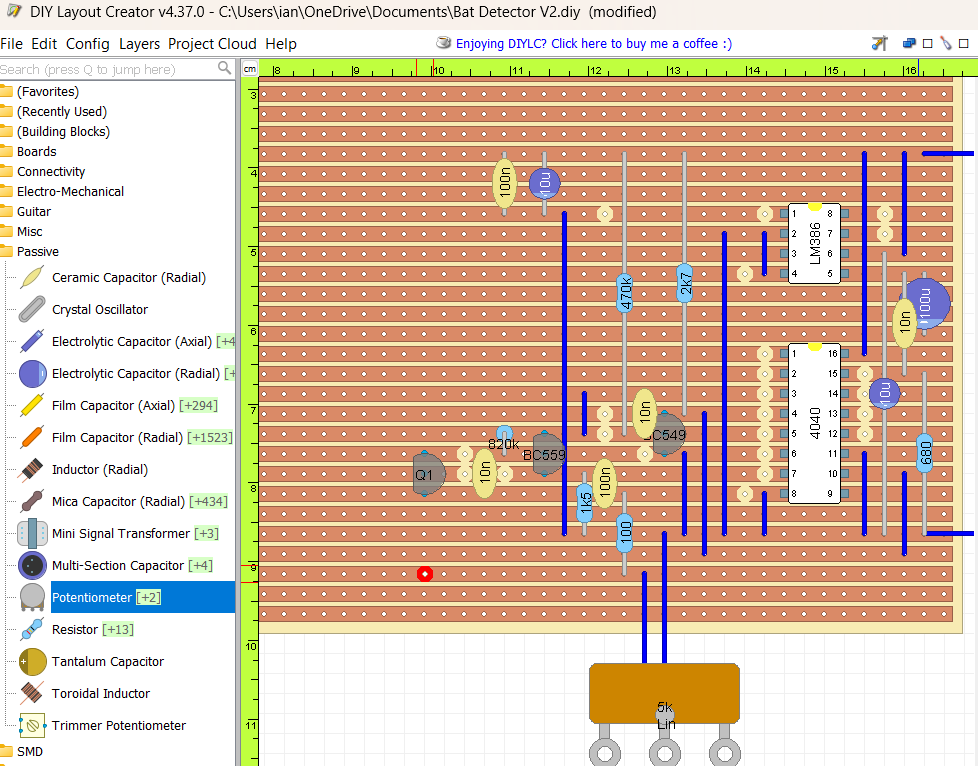Open Film Capacitor (Axial) [+294] variants
Screen dimensions: 978x766
(198, 405)
